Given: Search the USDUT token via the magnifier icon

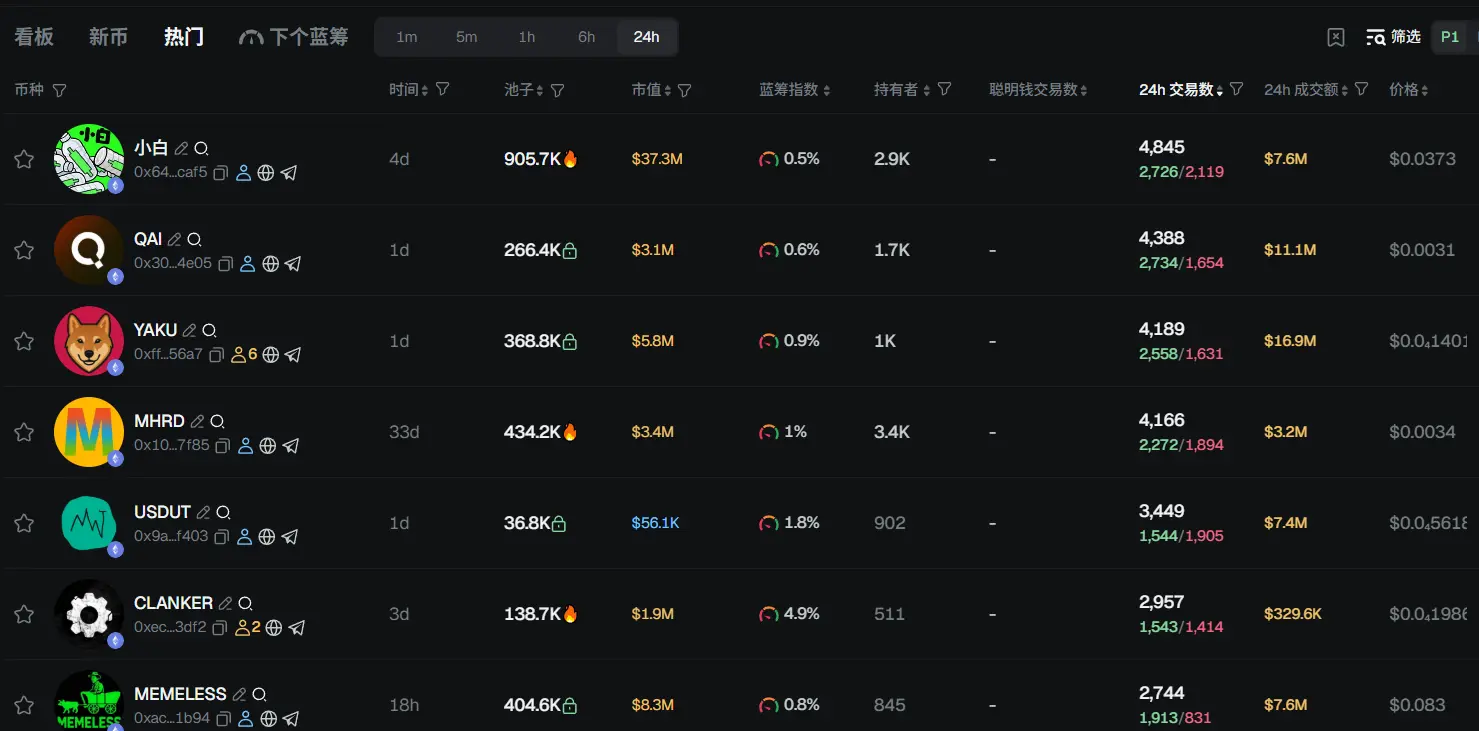Looking at the screenshot, I should 223,512.
